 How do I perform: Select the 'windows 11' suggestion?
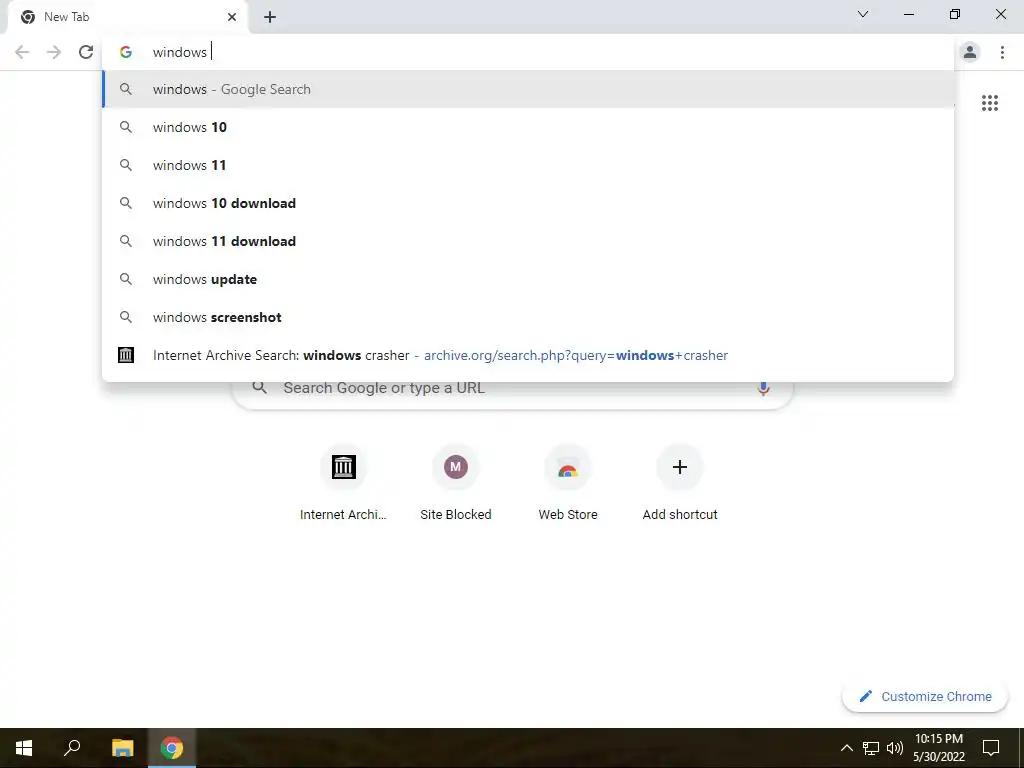click(x=528, y=165)
